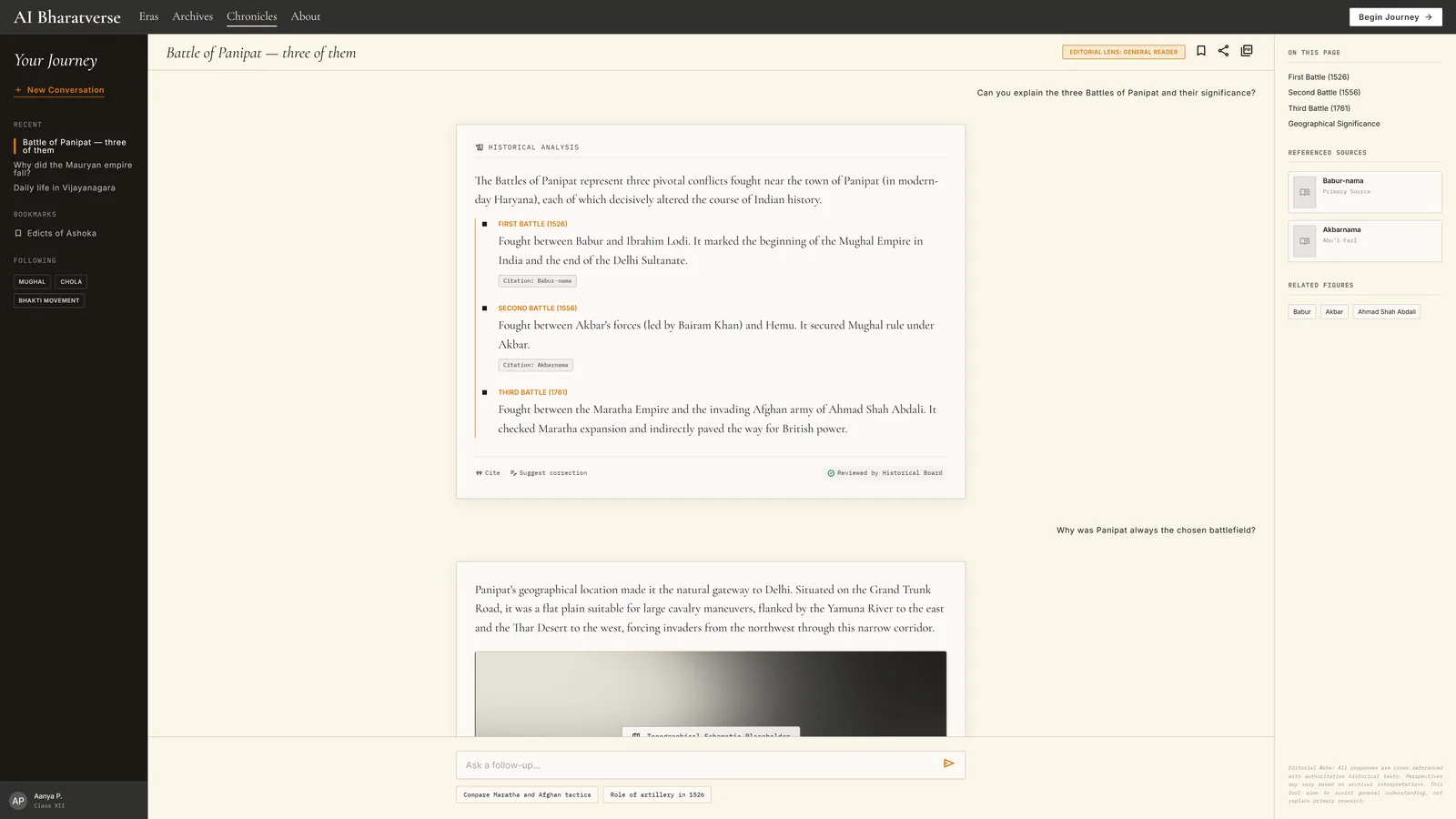
Task: Click the Historical Analysis header icon
Action: click(x=480, y=147)
